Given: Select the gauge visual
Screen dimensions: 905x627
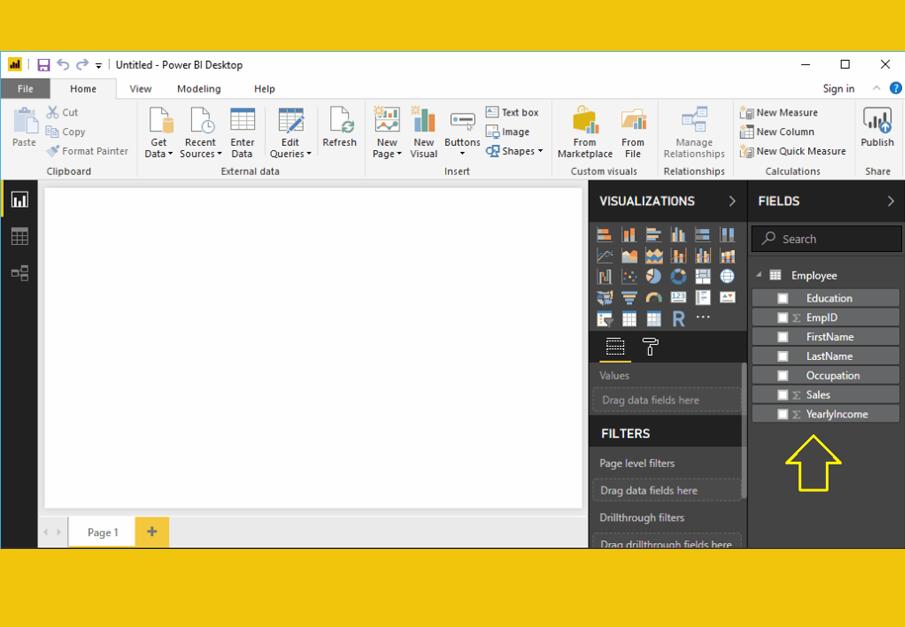Looking at the screenshot, I should coord(653,297).
